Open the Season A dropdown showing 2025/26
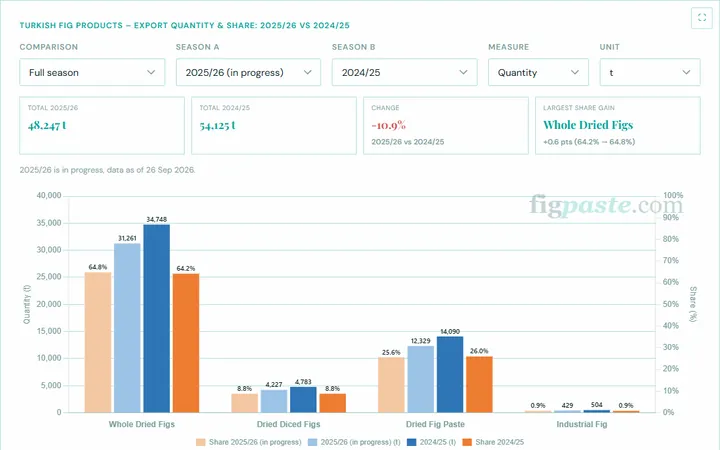 tap(248, 72)
